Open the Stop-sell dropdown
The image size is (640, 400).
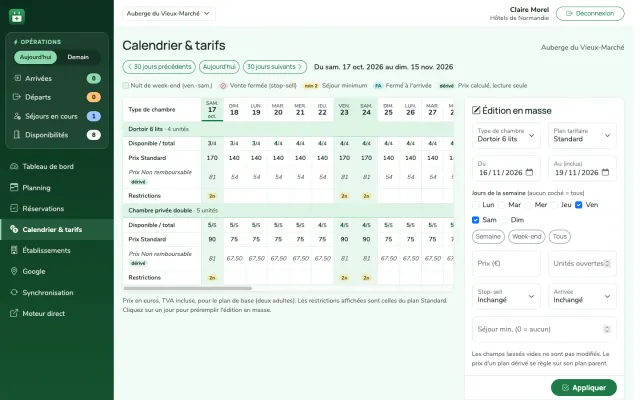[506, 296]
